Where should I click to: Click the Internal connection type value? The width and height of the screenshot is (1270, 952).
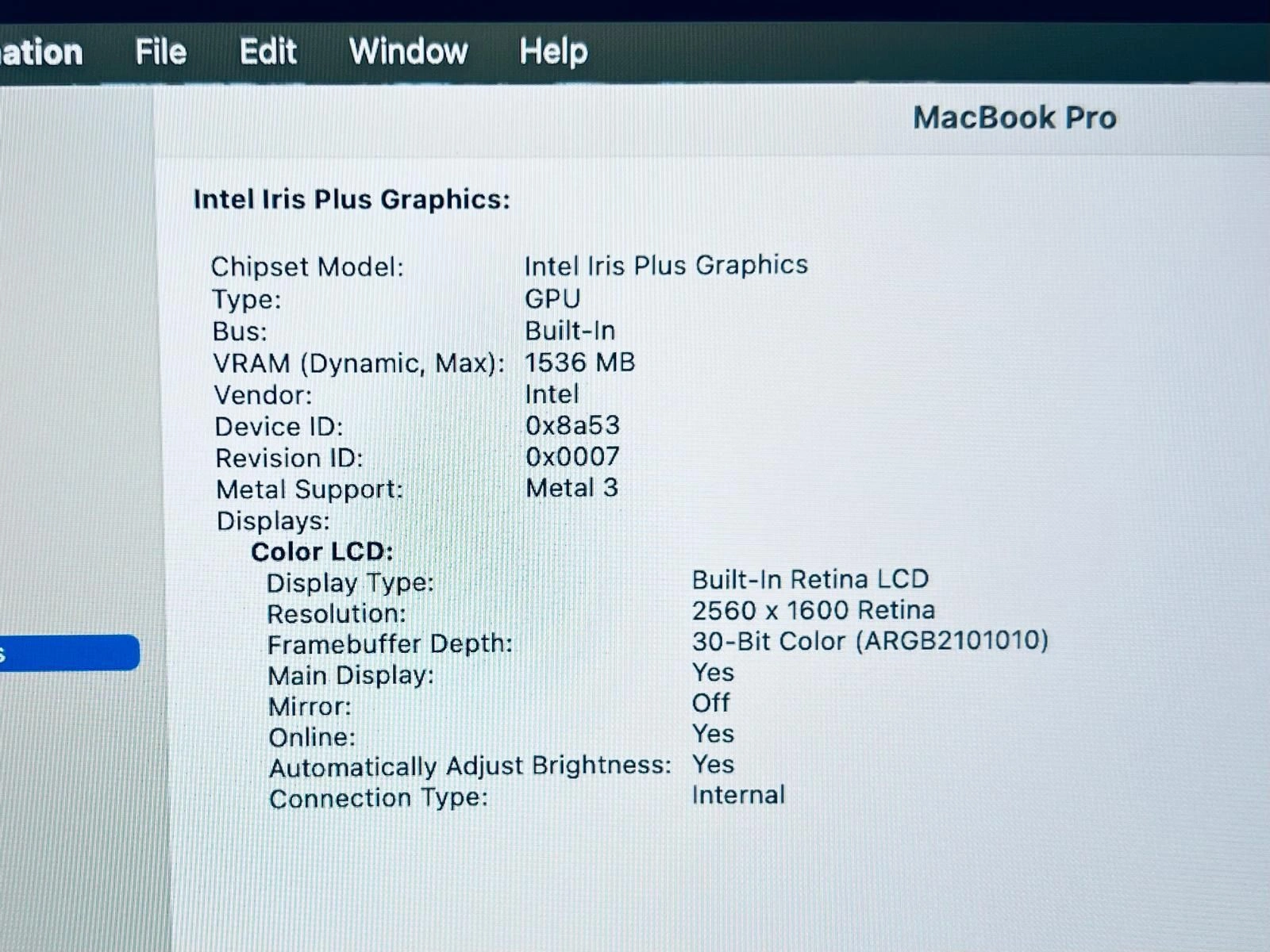(738, 795)
